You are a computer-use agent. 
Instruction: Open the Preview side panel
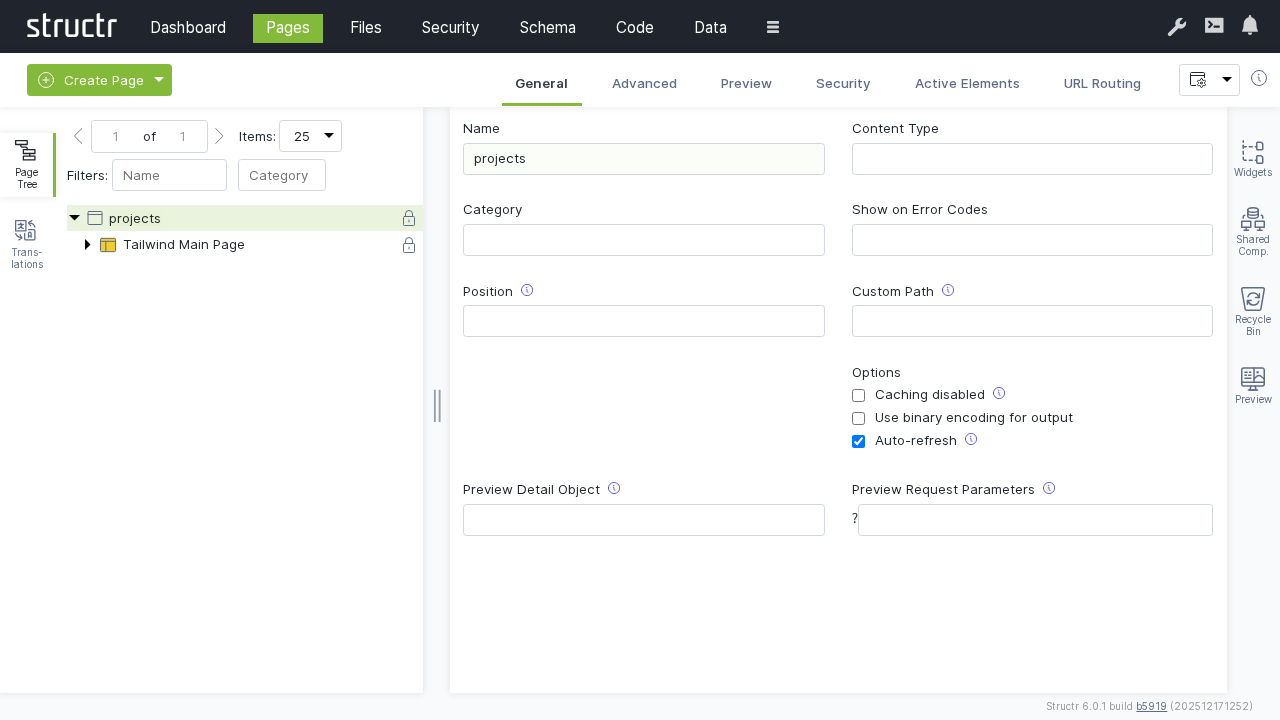(1252, 385)
